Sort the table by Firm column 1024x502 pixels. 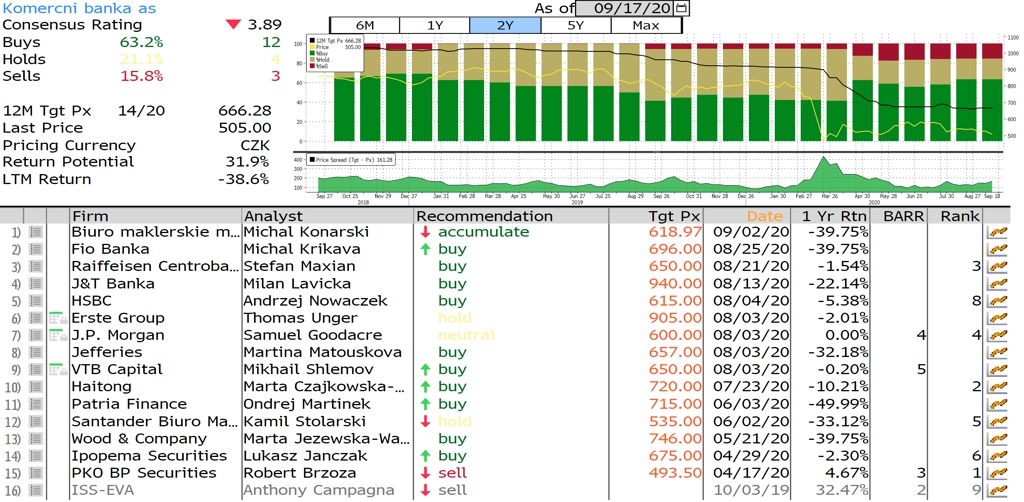click(x=155, y=216)
